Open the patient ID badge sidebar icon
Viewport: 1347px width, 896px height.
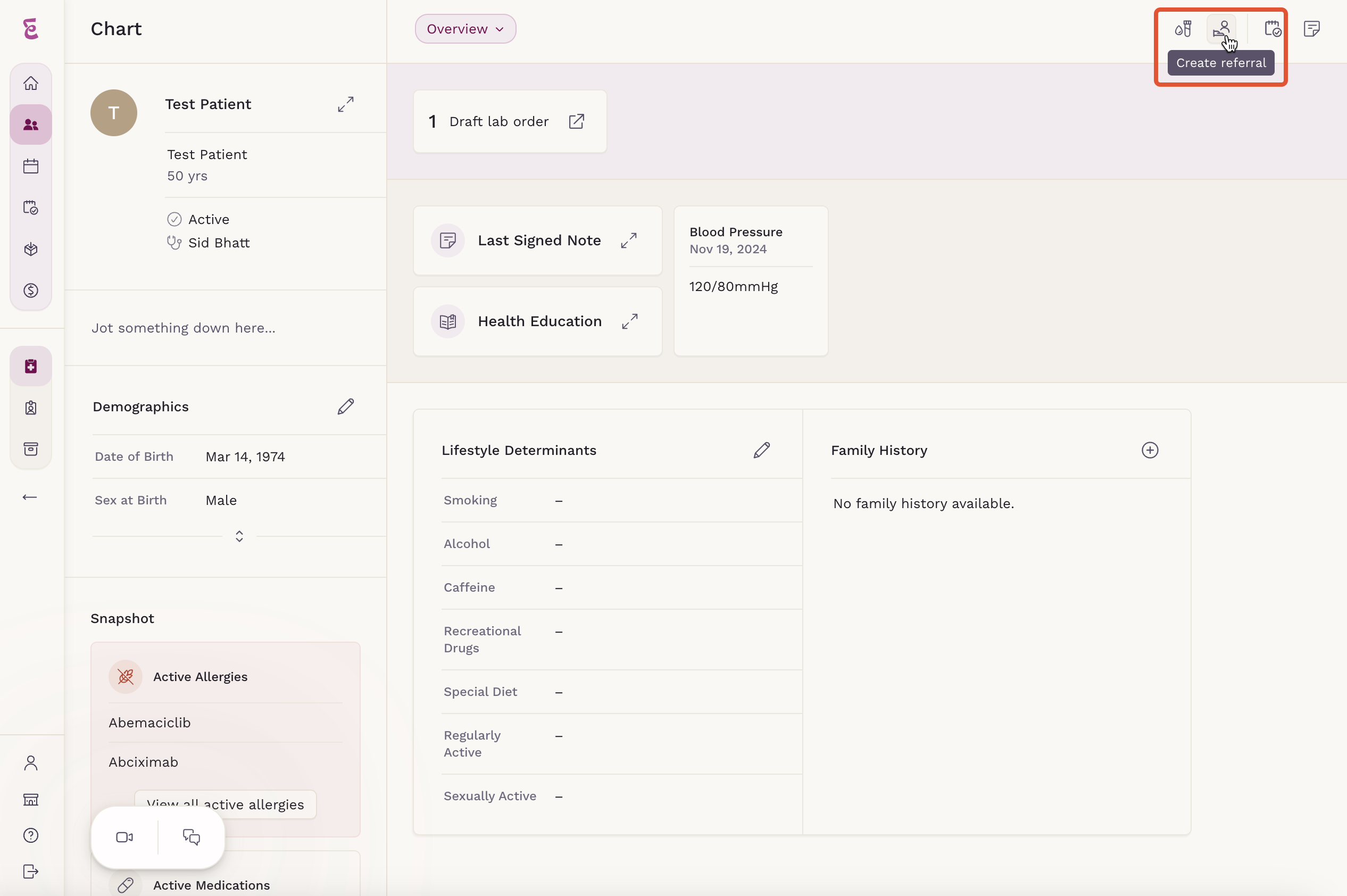(x=31, y=408)
